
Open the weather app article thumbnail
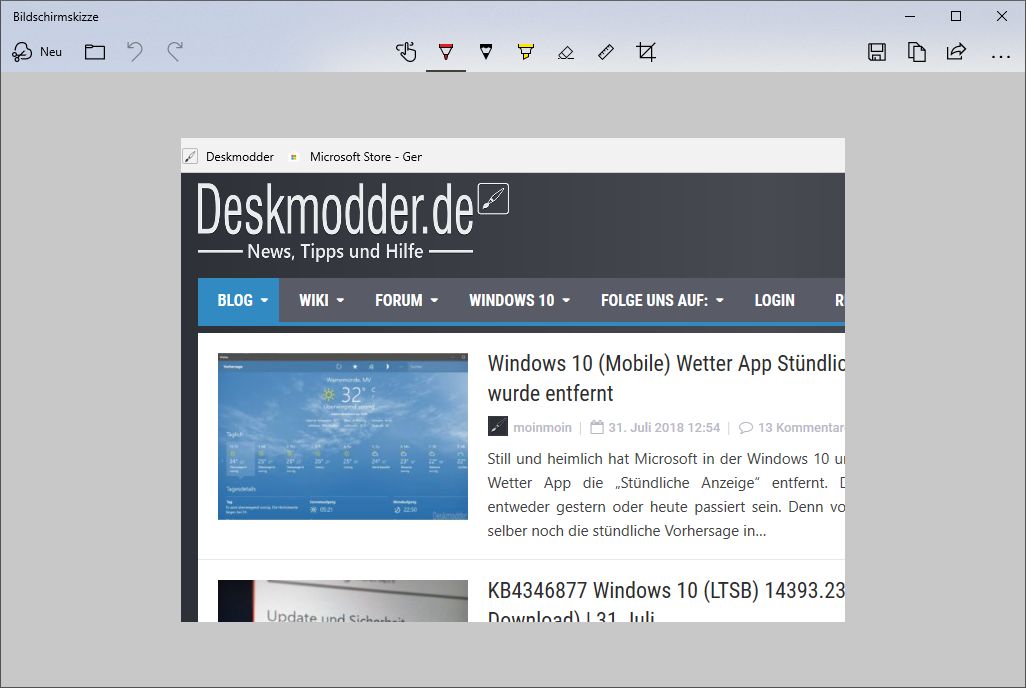[343, 437]
